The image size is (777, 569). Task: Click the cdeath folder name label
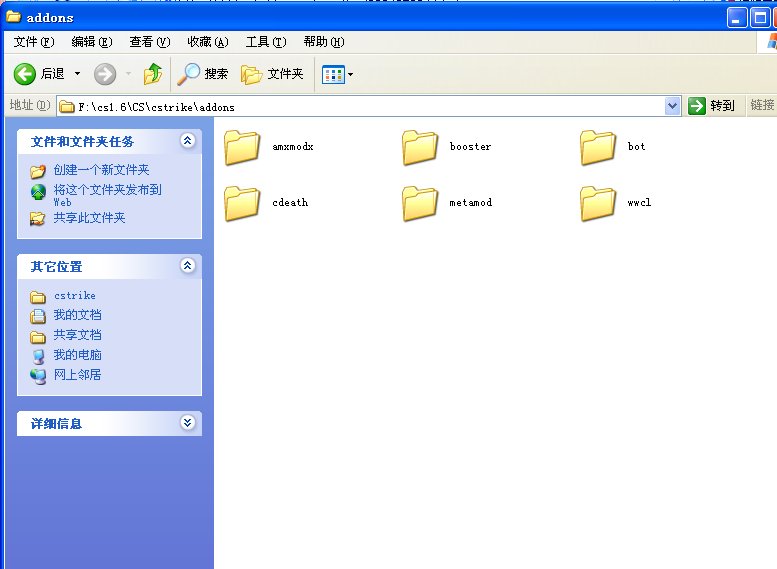(290, 203)
